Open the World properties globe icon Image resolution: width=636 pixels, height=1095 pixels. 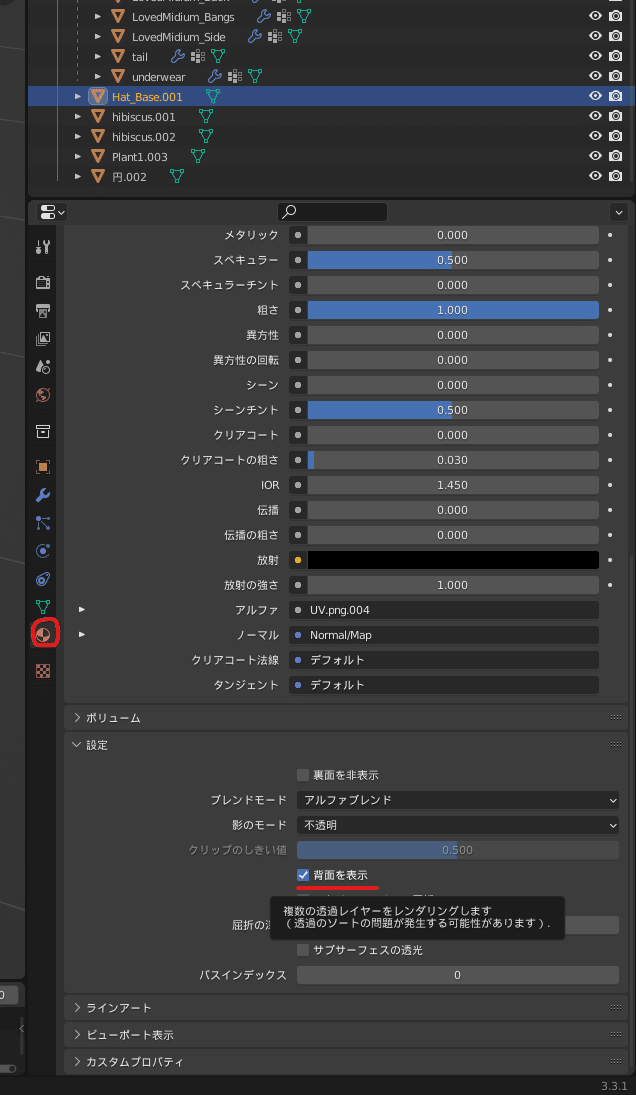43,394
